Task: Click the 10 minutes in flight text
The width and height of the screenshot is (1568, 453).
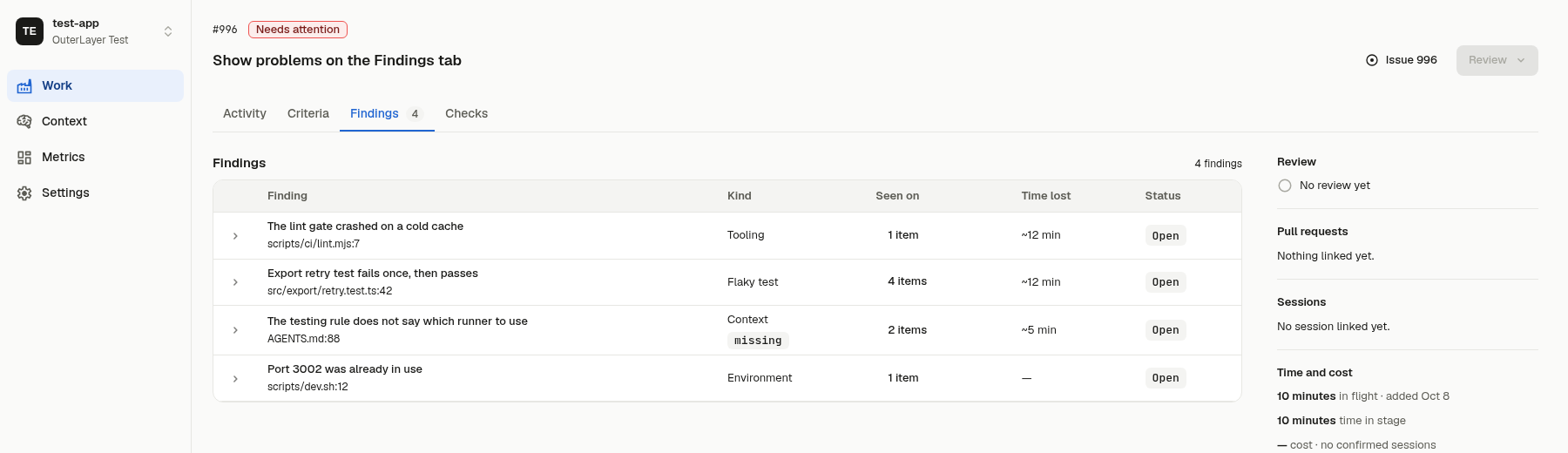Action: point(1363,396)
